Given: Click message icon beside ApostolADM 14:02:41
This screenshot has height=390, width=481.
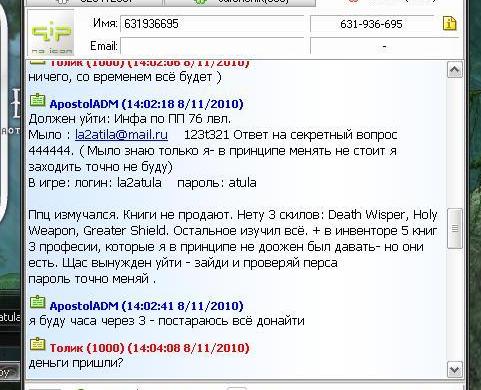Looking at the screenshot, I should point(37,302).
